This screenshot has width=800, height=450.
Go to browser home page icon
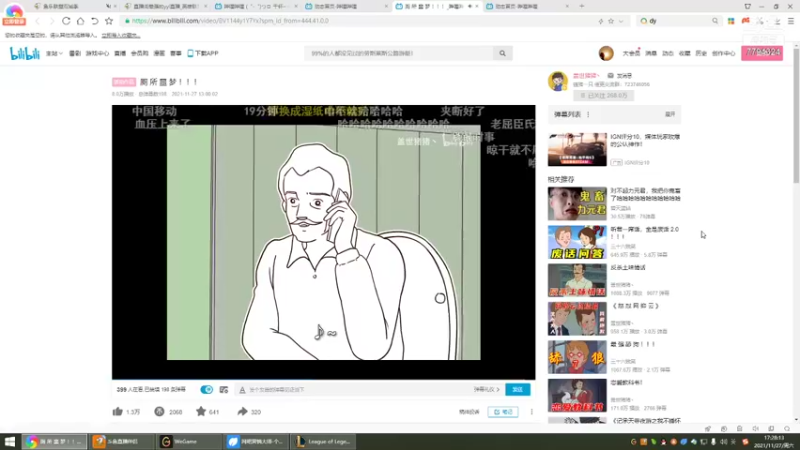tap(81, 21)
